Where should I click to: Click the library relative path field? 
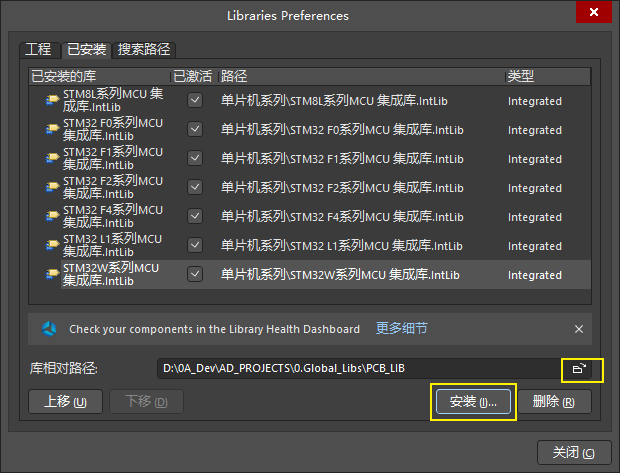tap(355, 369)
